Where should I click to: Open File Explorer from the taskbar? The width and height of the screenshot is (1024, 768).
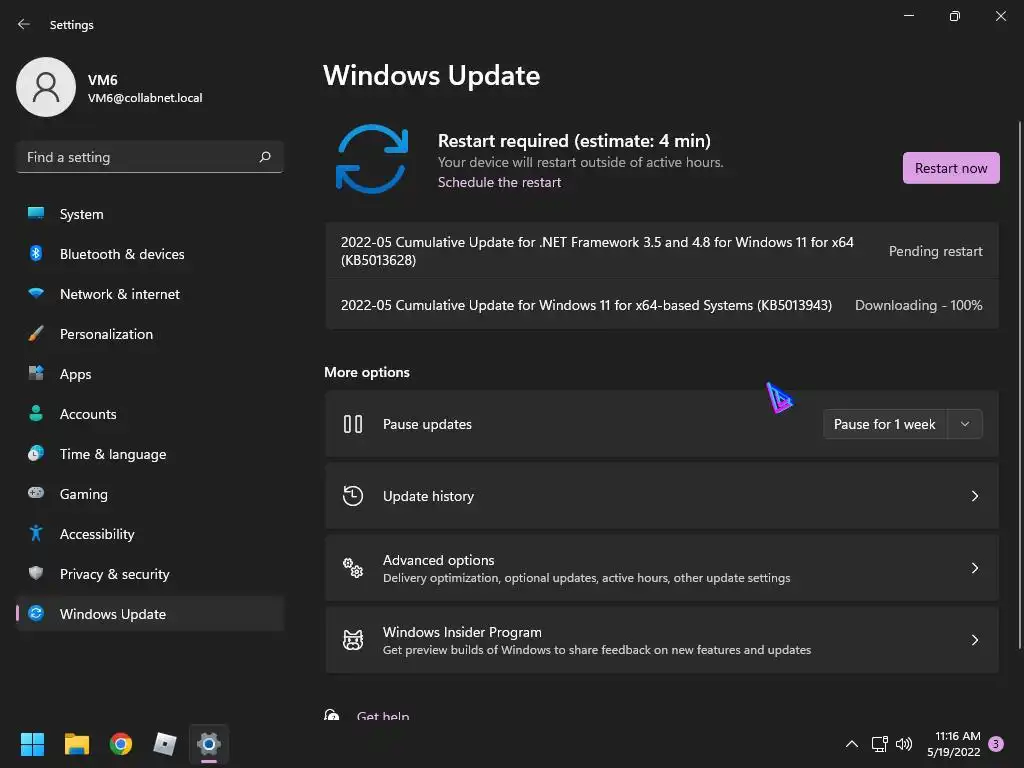[76, 744]
